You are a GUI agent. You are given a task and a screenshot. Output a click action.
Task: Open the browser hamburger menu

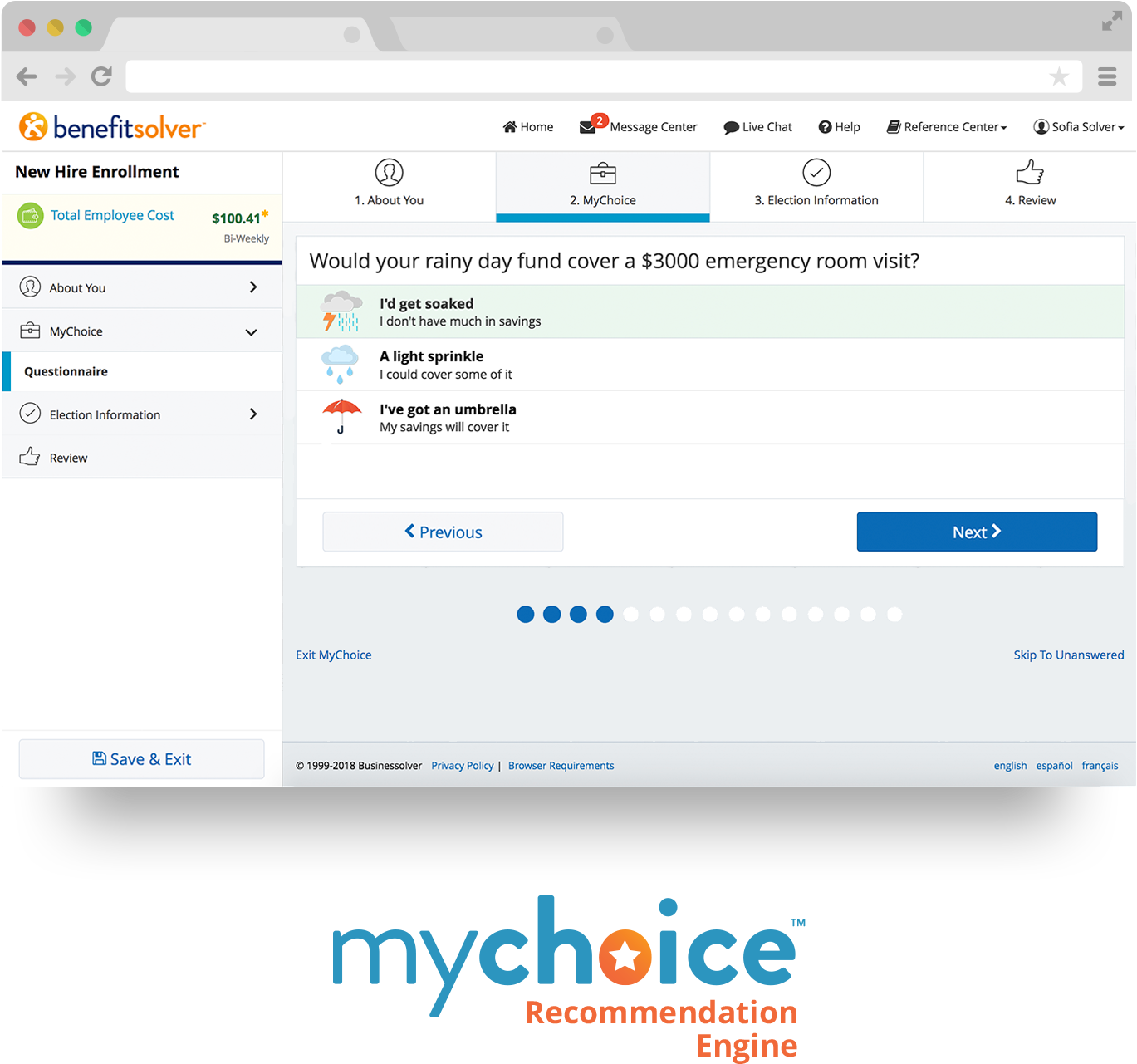pos(1106,77)
